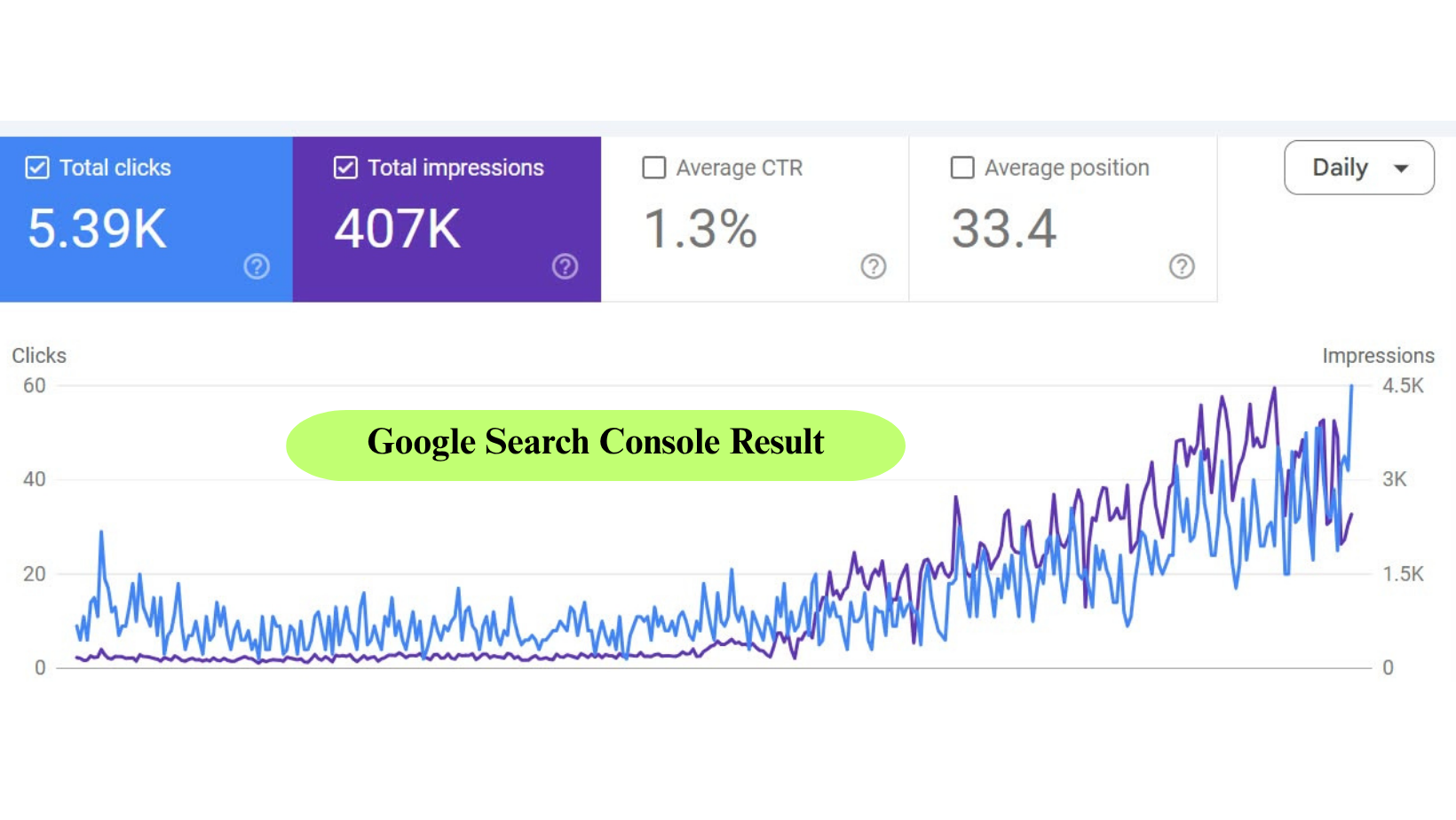
Task: Click the early blue clicks spike near 30
Action: click(x=101, y=532)
